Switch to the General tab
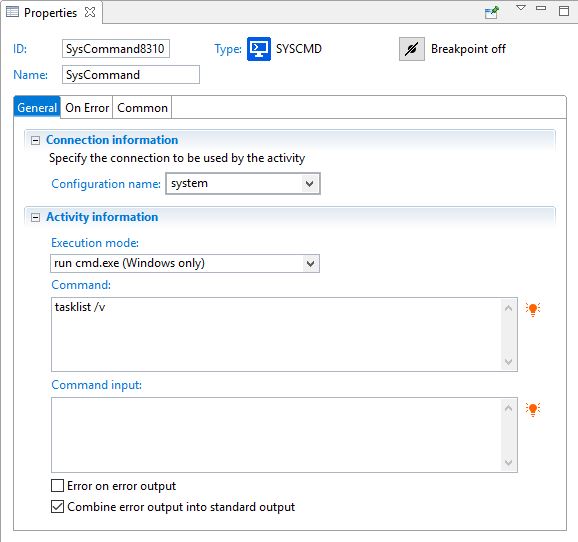578x542 pixels. coord(37,107)
